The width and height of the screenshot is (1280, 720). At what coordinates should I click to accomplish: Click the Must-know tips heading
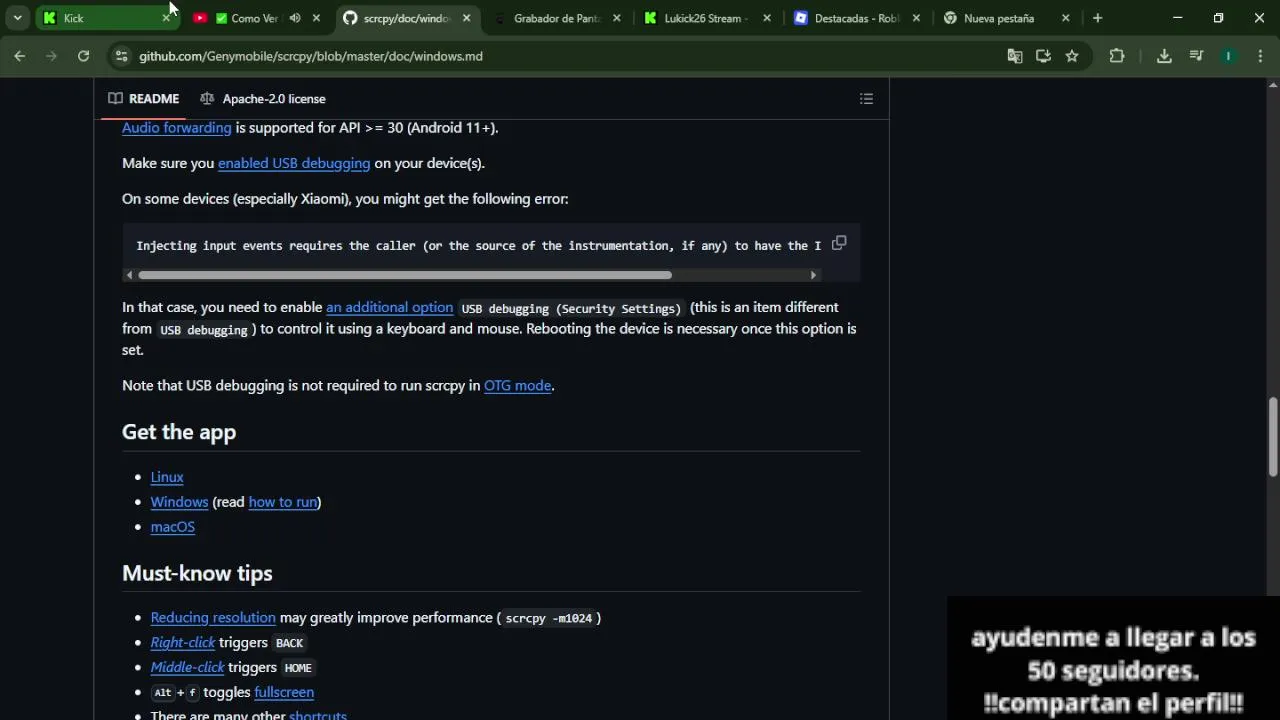pos(197,573)
